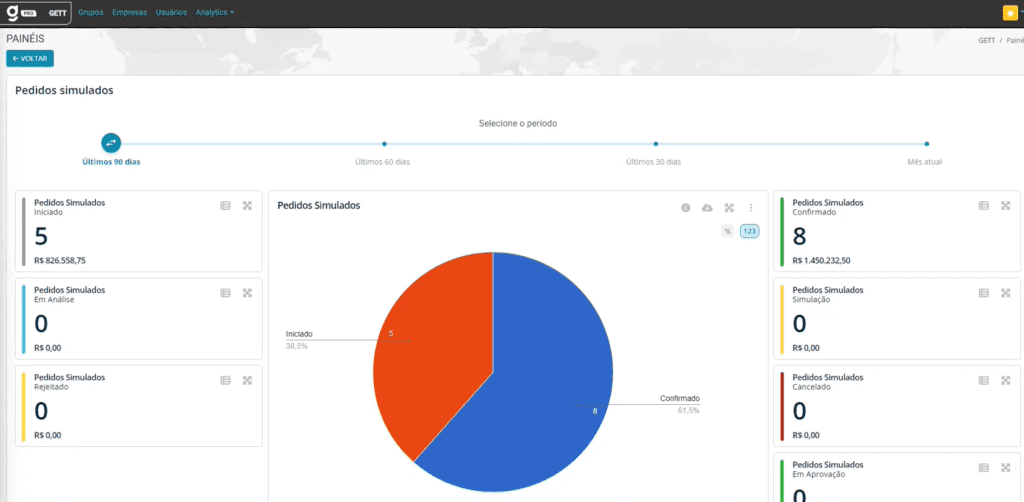Viewport: 1024px width, 502px height.
Task: Open table view for the Iniciado card
Action: pos(225,206)
